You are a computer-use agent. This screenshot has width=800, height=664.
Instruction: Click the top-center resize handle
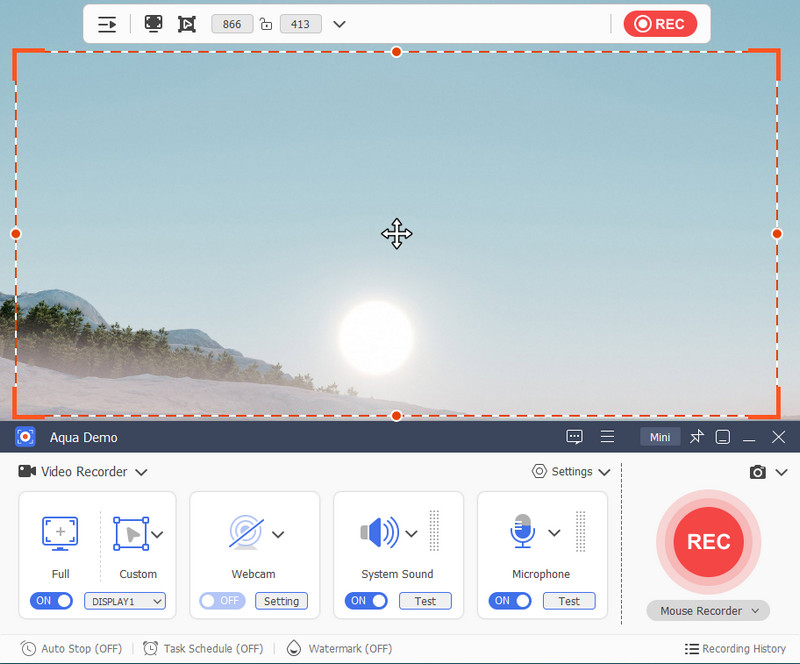click(396, 52)
